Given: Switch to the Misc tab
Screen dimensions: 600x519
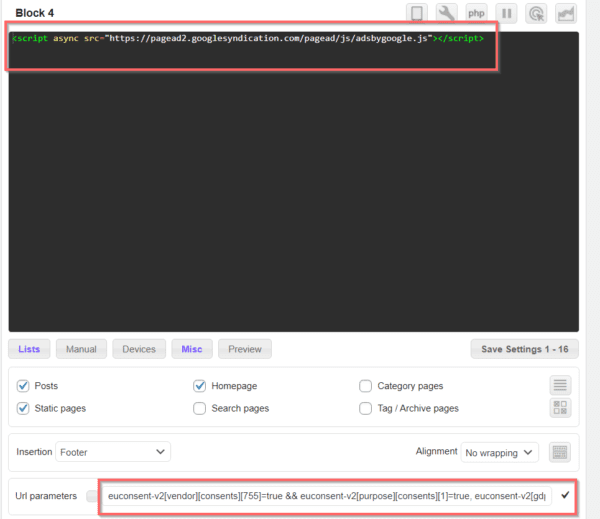Looking at the screenshot, I should tap(192, 349).
